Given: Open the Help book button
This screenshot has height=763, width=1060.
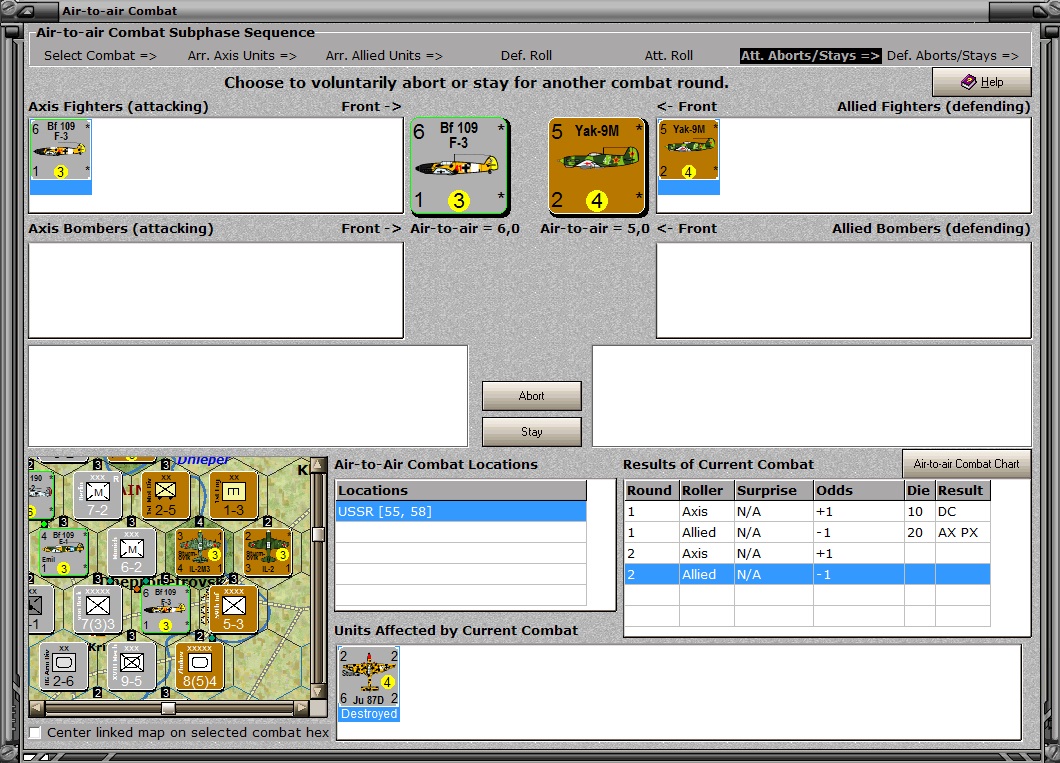Looking at the screenshot, I should 982,82.
